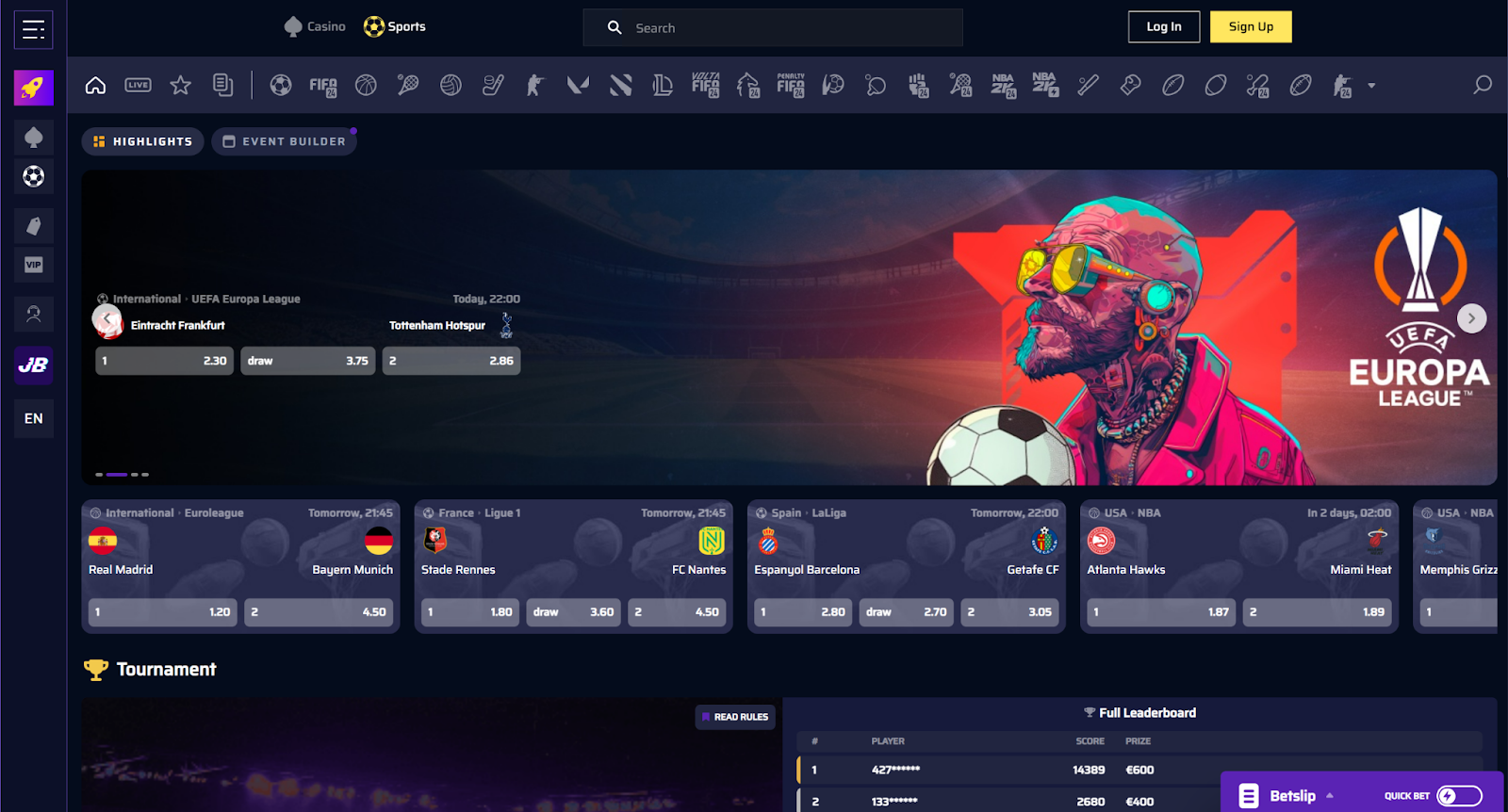Bet on Real Madrid at 1.20
The height and width of the screenshot is (812, 1508).
point(162,612)
